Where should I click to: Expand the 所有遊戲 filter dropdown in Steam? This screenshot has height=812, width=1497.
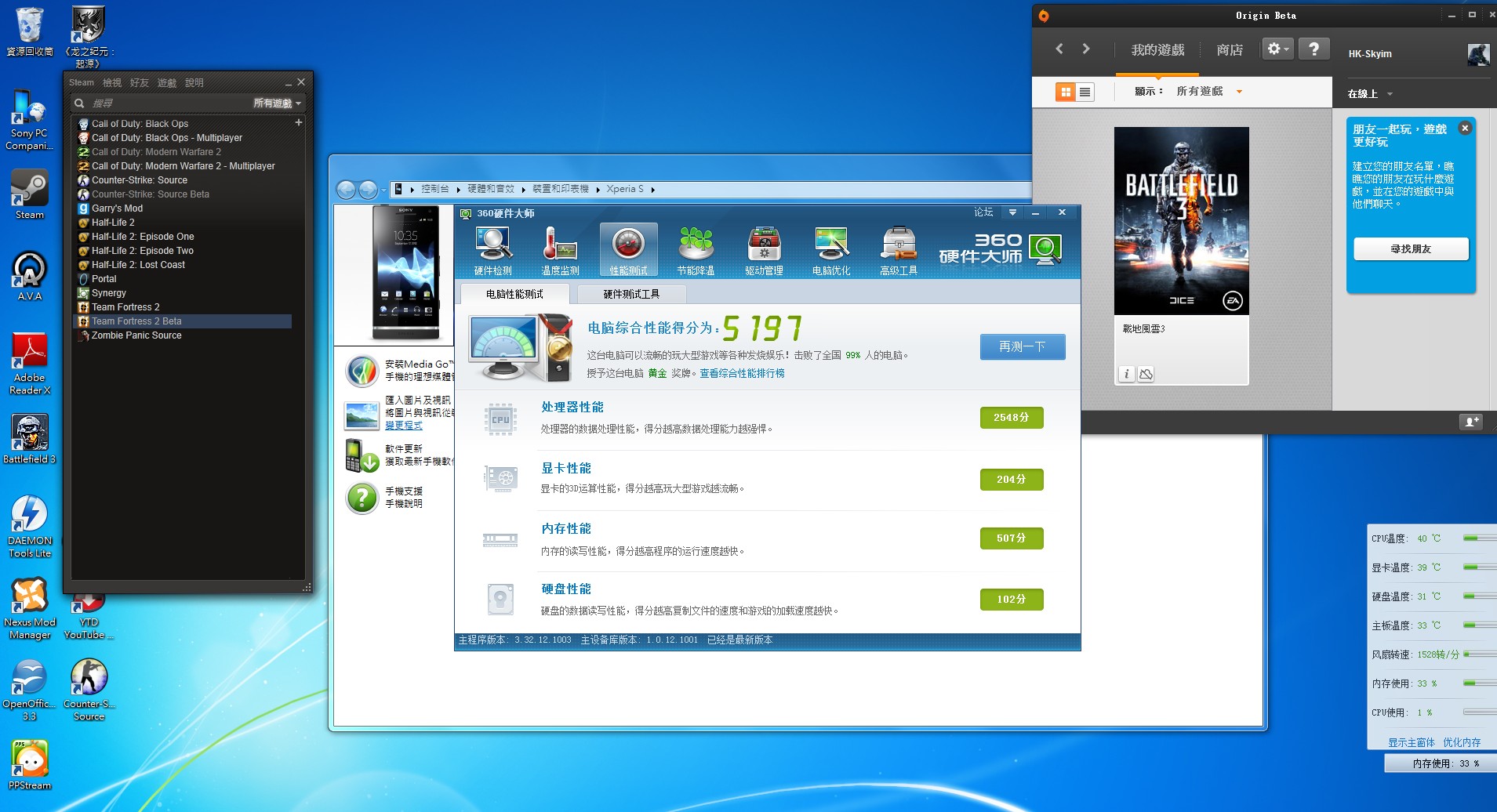[277, 103]
